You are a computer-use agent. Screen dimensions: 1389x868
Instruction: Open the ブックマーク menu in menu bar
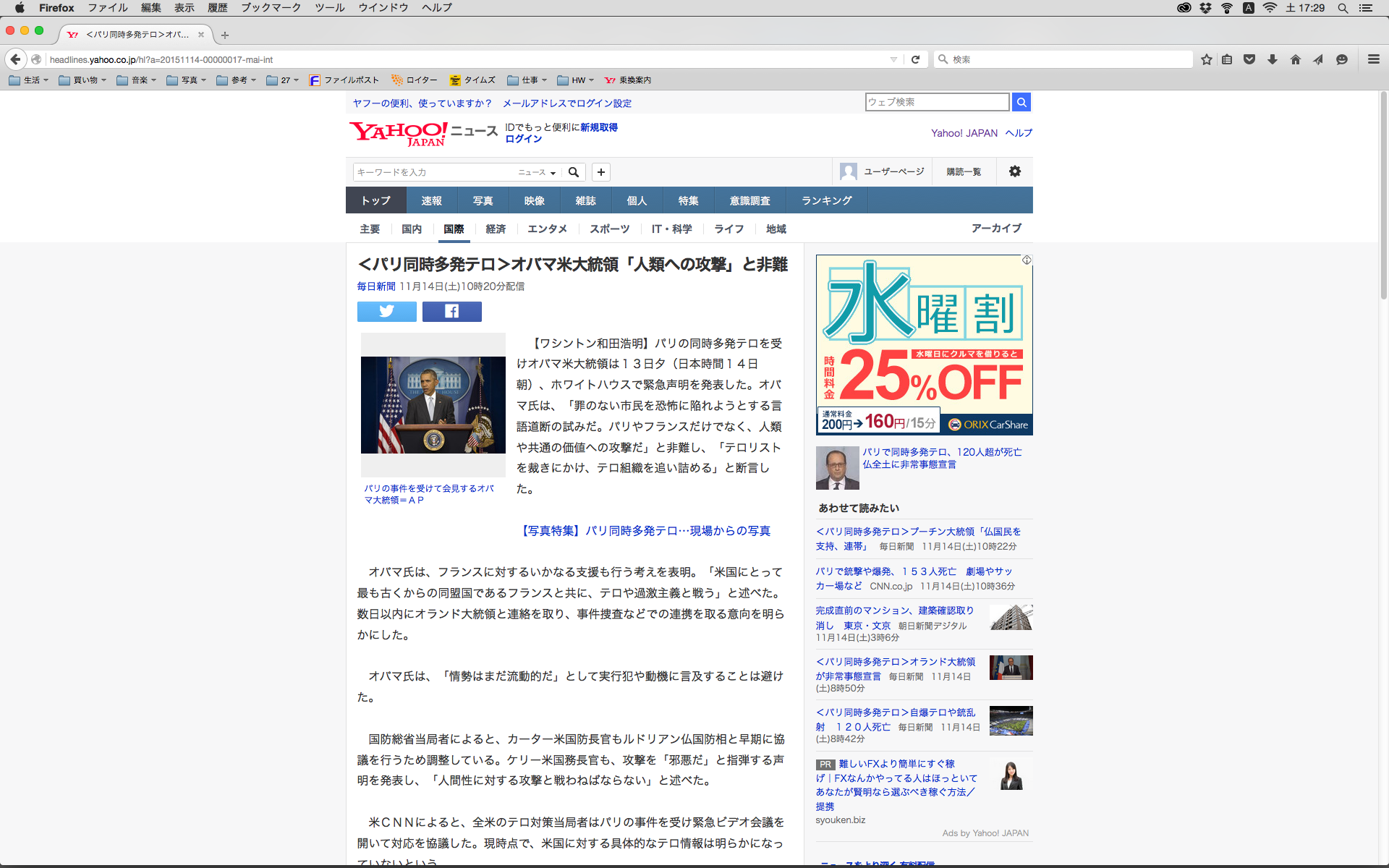[271, 8]
